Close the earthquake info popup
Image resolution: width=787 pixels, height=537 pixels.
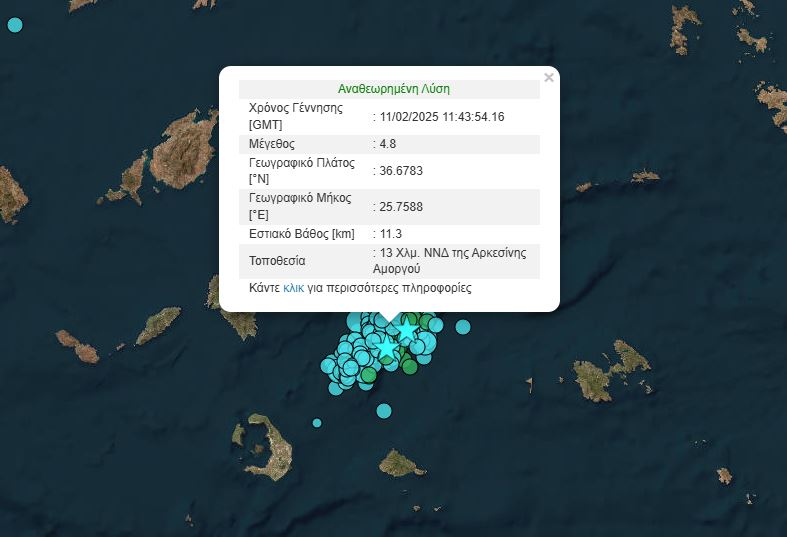pos(548,77)
